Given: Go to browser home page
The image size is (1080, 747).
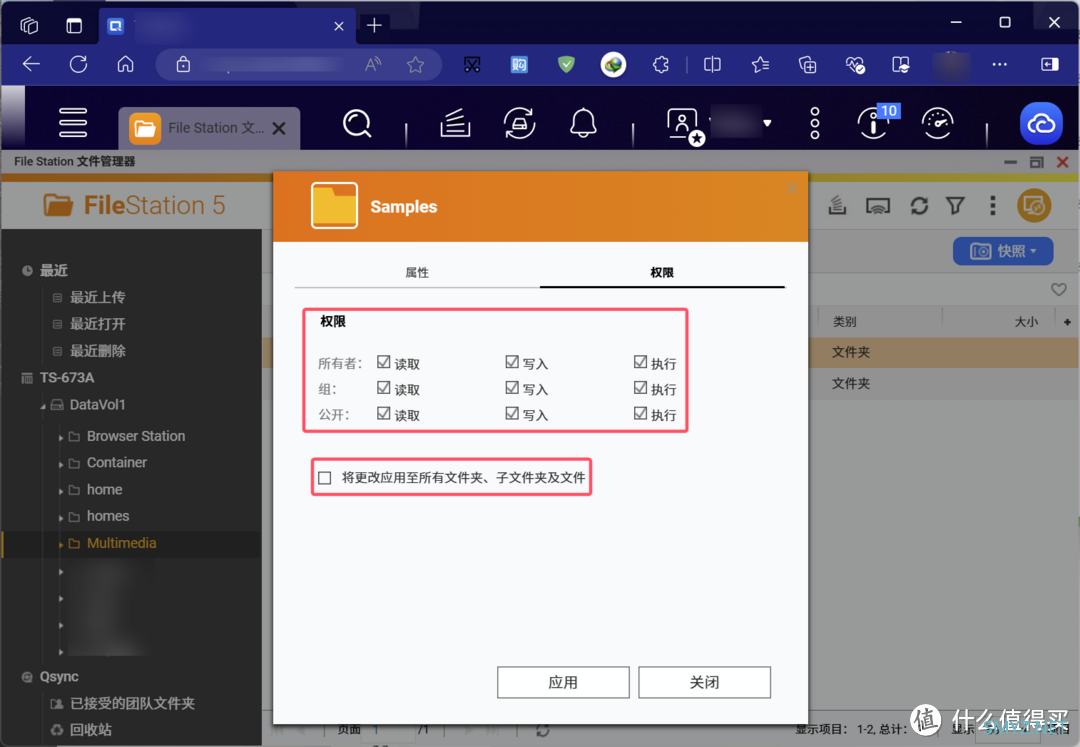Looking at the screenshot, I should click(125, 65).
